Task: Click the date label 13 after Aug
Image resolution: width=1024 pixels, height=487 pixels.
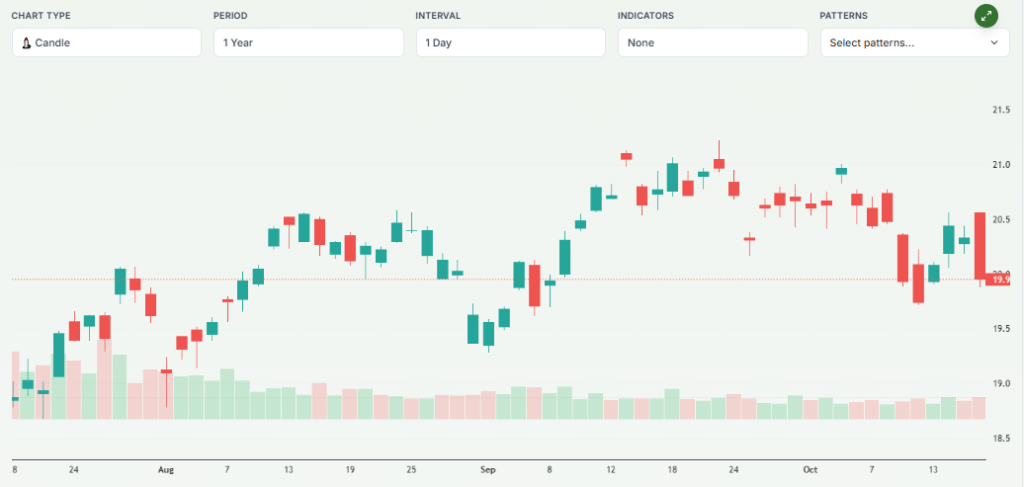Action: [x=288, y=468]
